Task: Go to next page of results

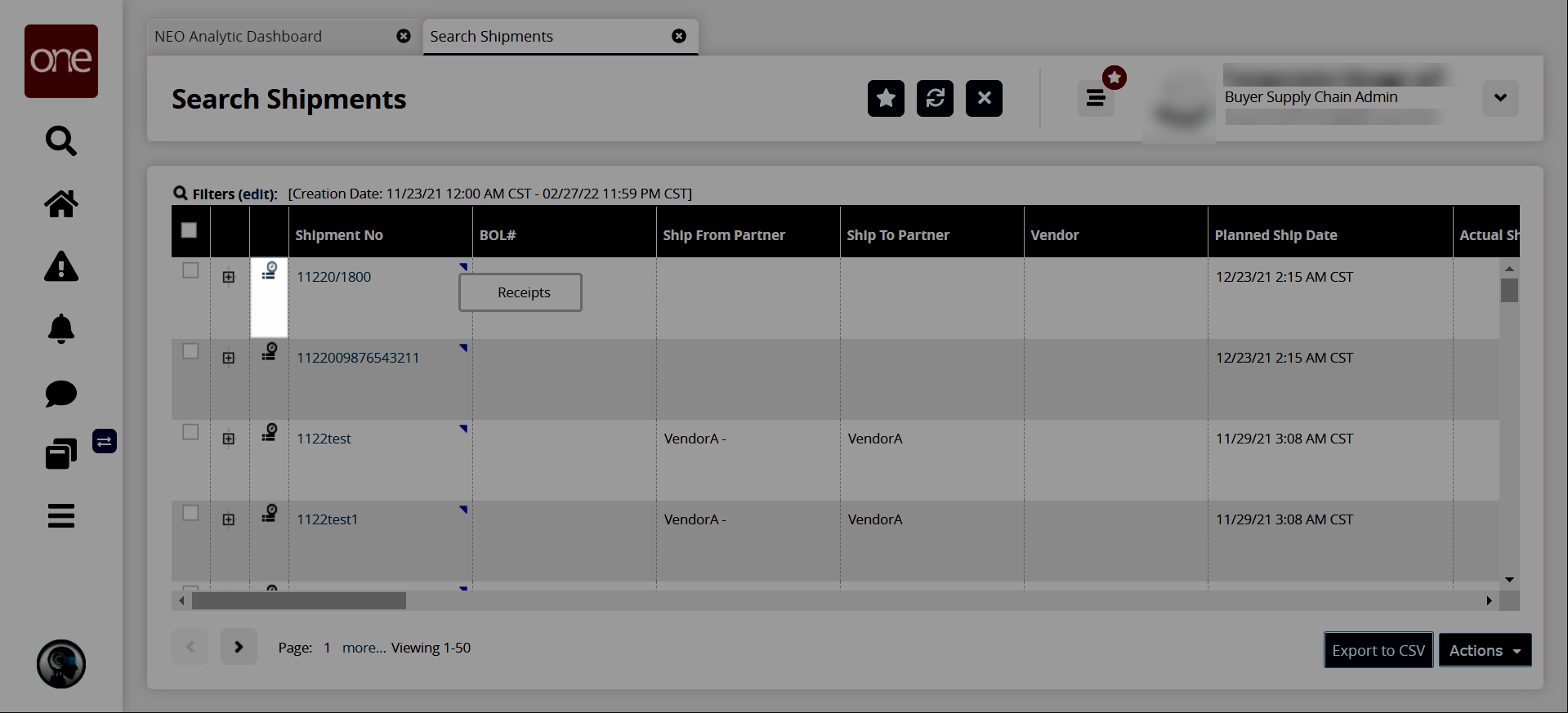Action: tap(239, 647)
